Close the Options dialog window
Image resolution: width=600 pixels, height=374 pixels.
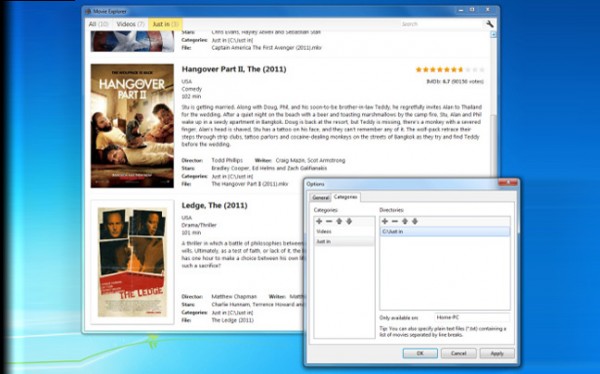(x=507, y=183)
